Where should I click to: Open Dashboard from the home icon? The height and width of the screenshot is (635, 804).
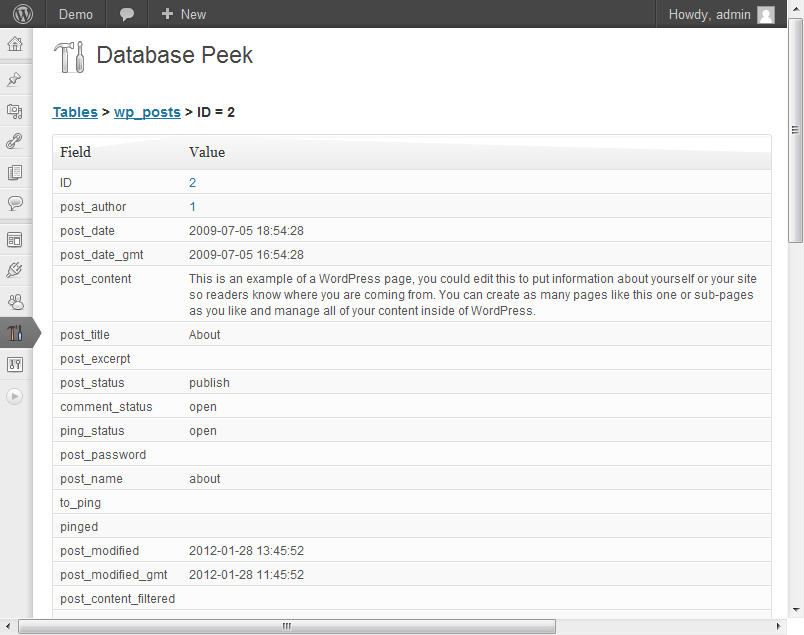coord(15,44)
